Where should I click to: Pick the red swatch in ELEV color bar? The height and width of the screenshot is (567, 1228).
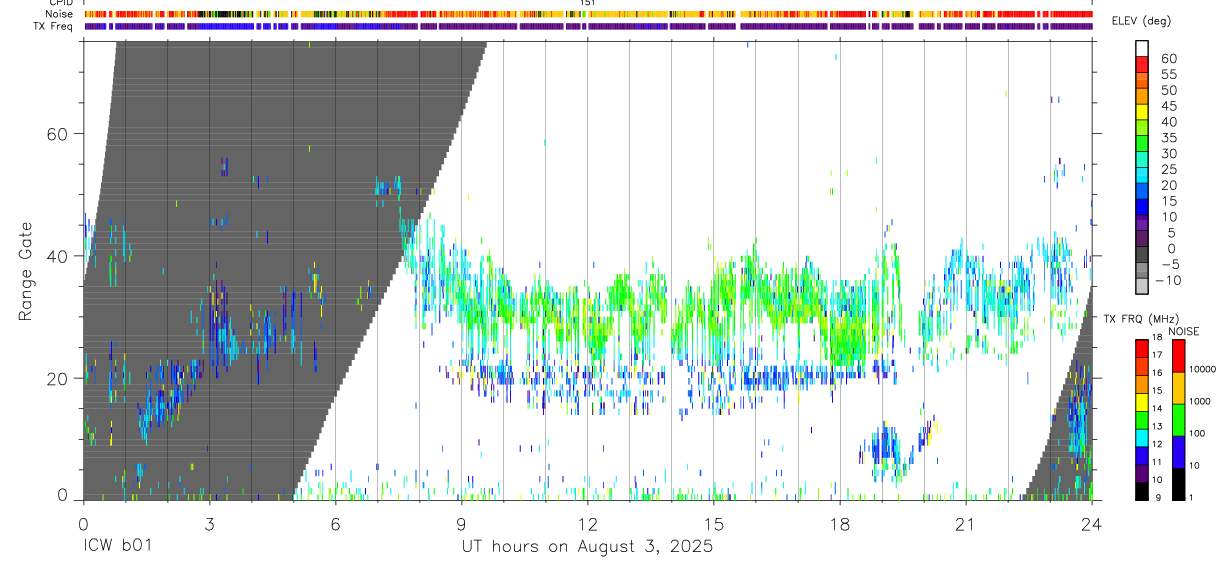tap(1142, 64)
